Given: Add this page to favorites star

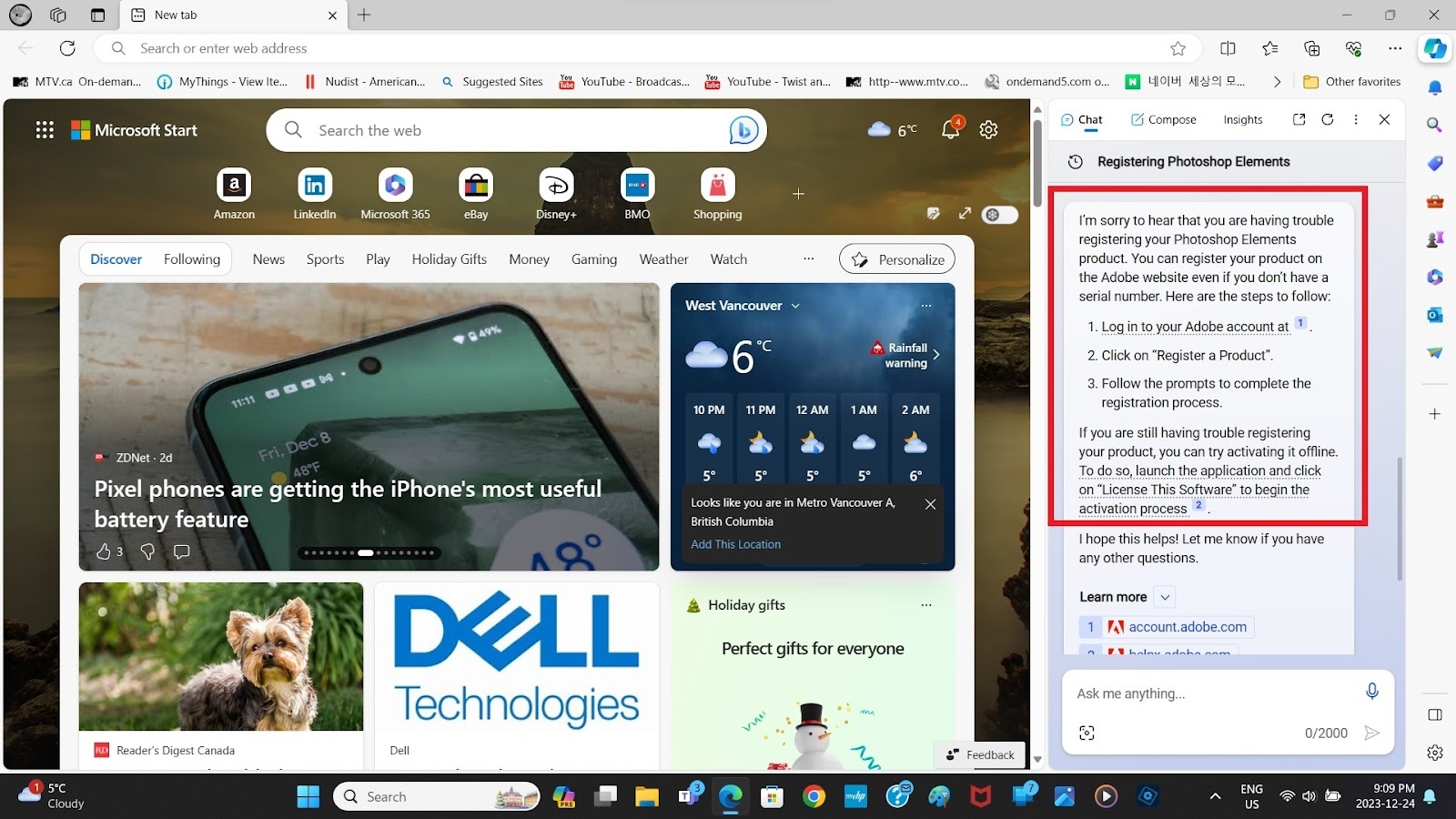Looking at the screenshot, I should [1178, 48].
